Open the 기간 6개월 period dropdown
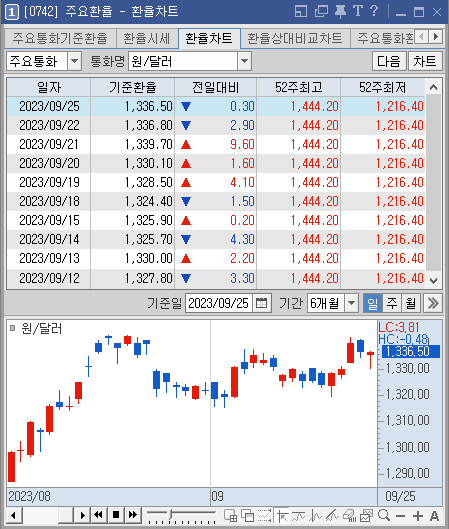The width and height of the screenshot is (449, 529). tap(351, 303)
